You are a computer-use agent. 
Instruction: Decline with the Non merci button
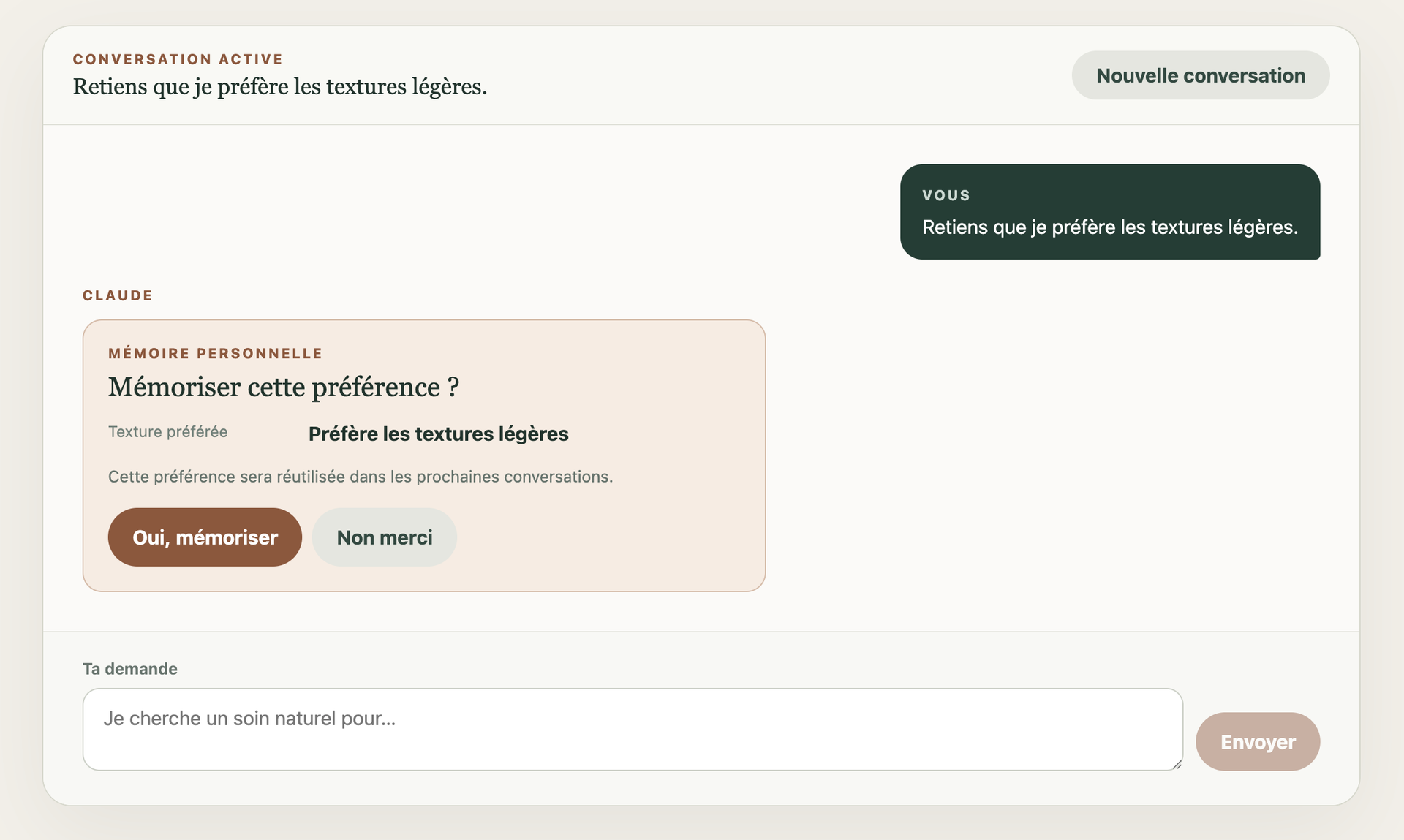[385, 537]
